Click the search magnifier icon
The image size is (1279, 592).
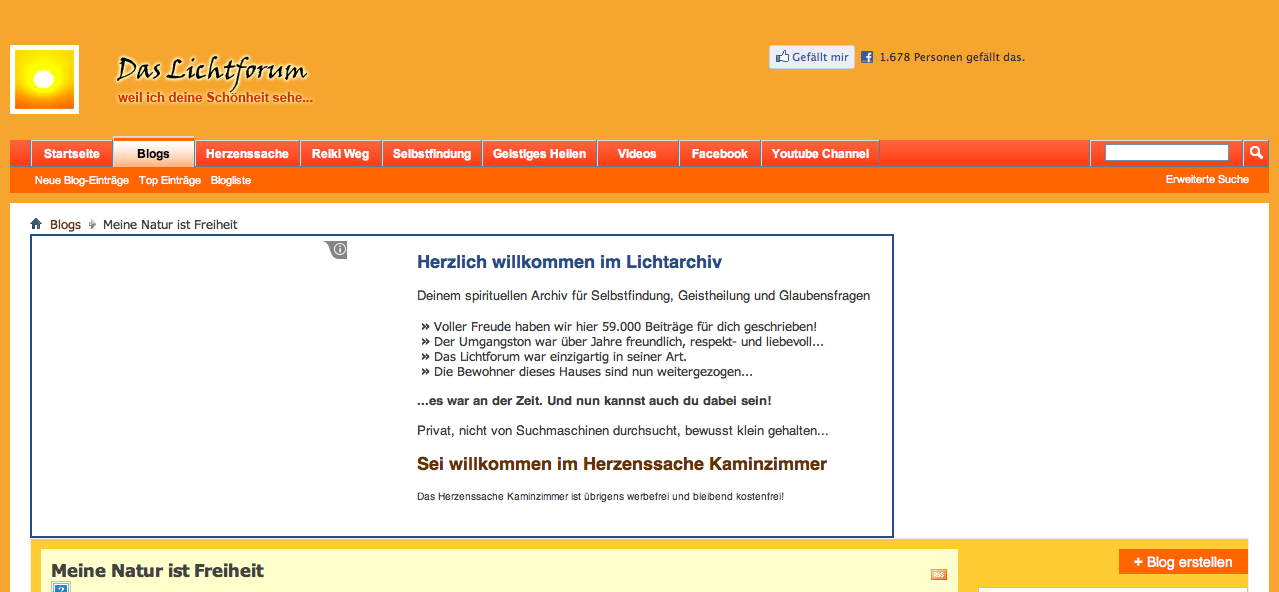click(1255, 153)
